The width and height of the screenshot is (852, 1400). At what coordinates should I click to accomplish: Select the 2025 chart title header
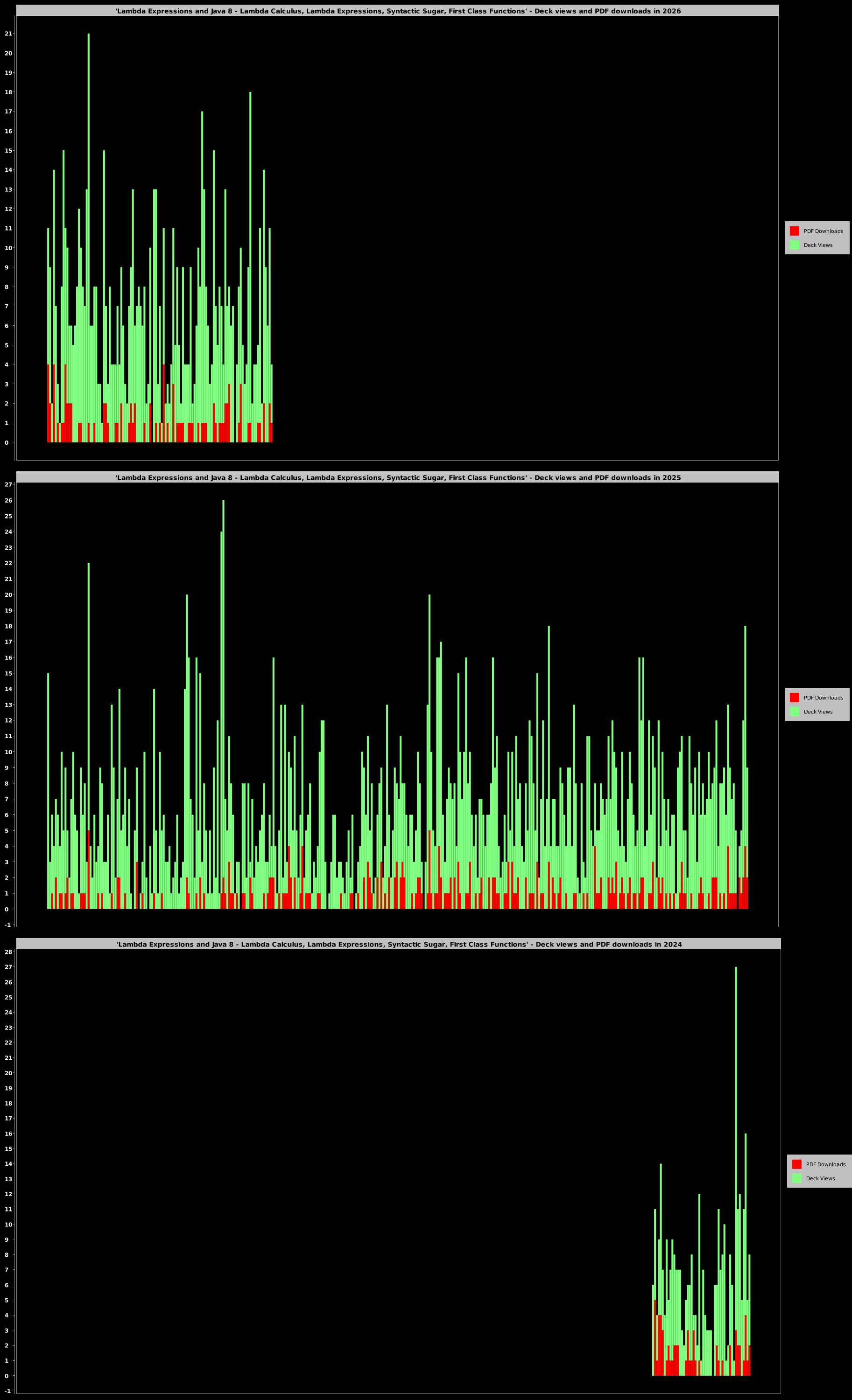click(x=397, y=477)
